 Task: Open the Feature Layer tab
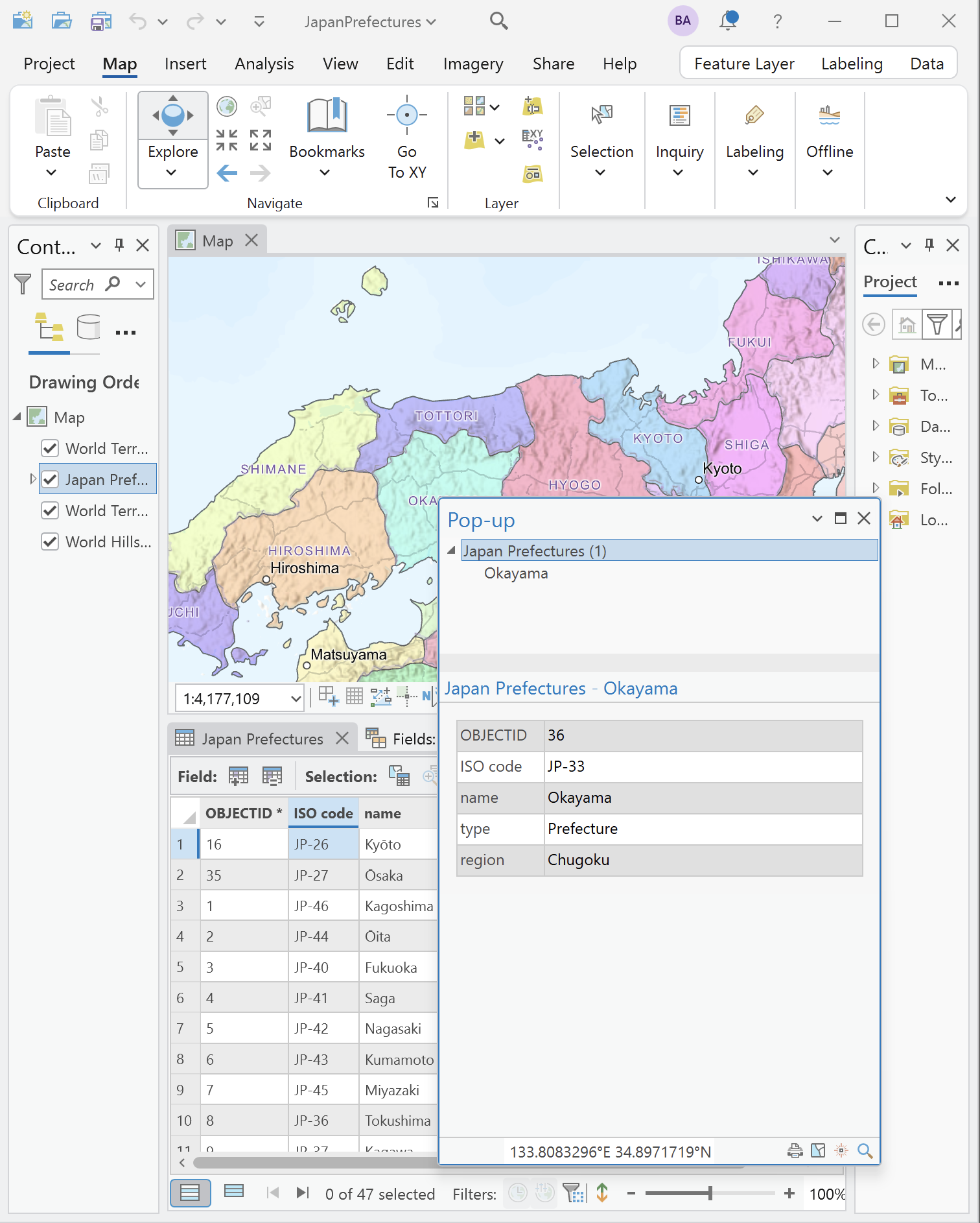point(744,64)
